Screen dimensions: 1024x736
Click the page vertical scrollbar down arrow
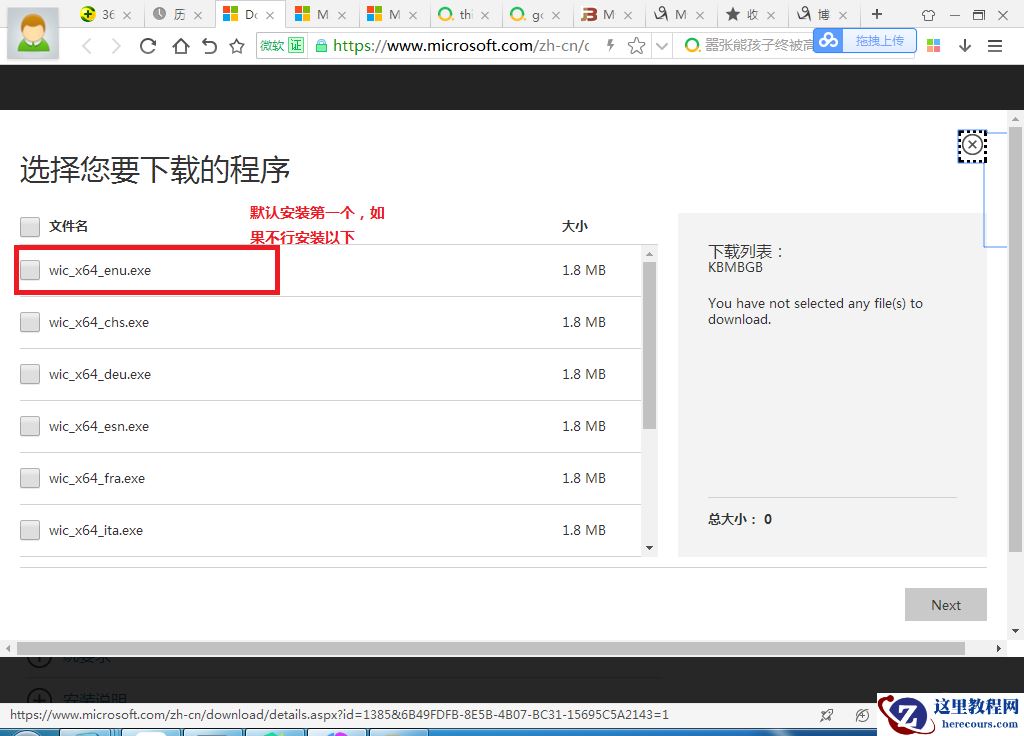pos(1015,631)
